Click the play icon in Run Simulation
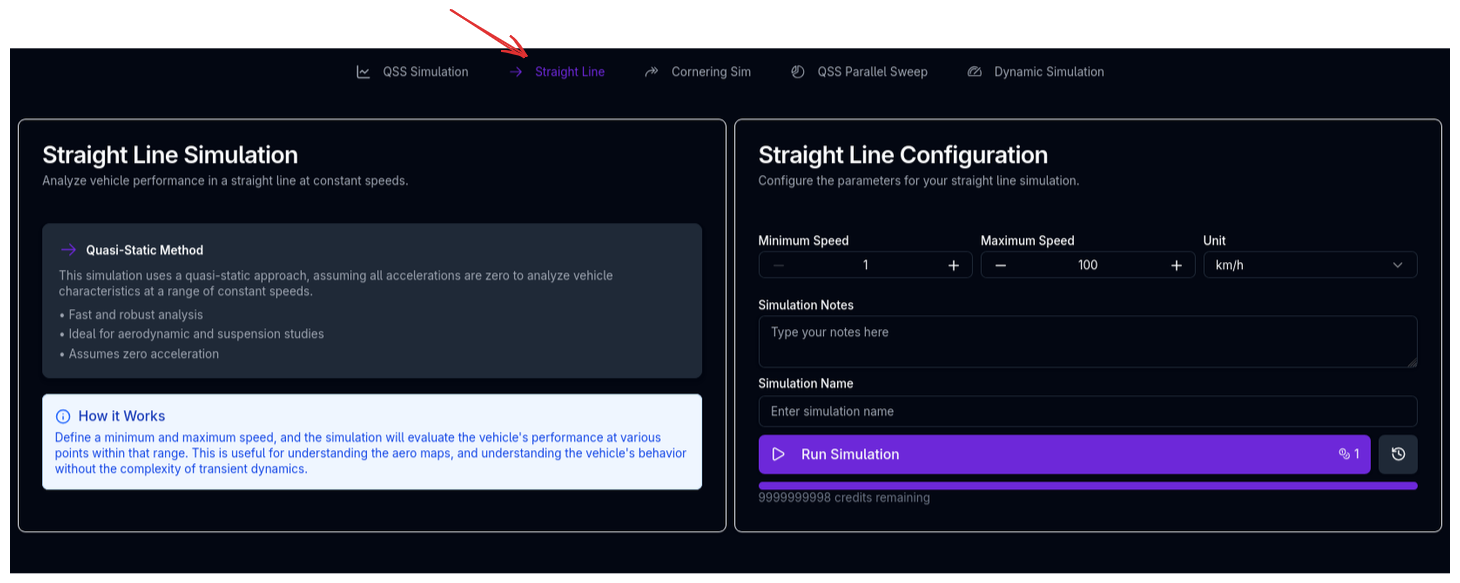1460x583 pixels. [x=779, y=454]
